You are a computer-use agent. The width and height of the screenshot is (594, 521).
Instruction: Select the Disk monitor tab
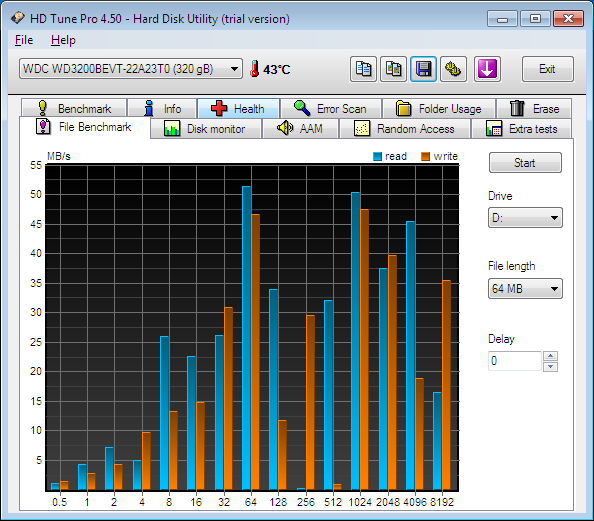pyautogui.click(x=206, y=129)
